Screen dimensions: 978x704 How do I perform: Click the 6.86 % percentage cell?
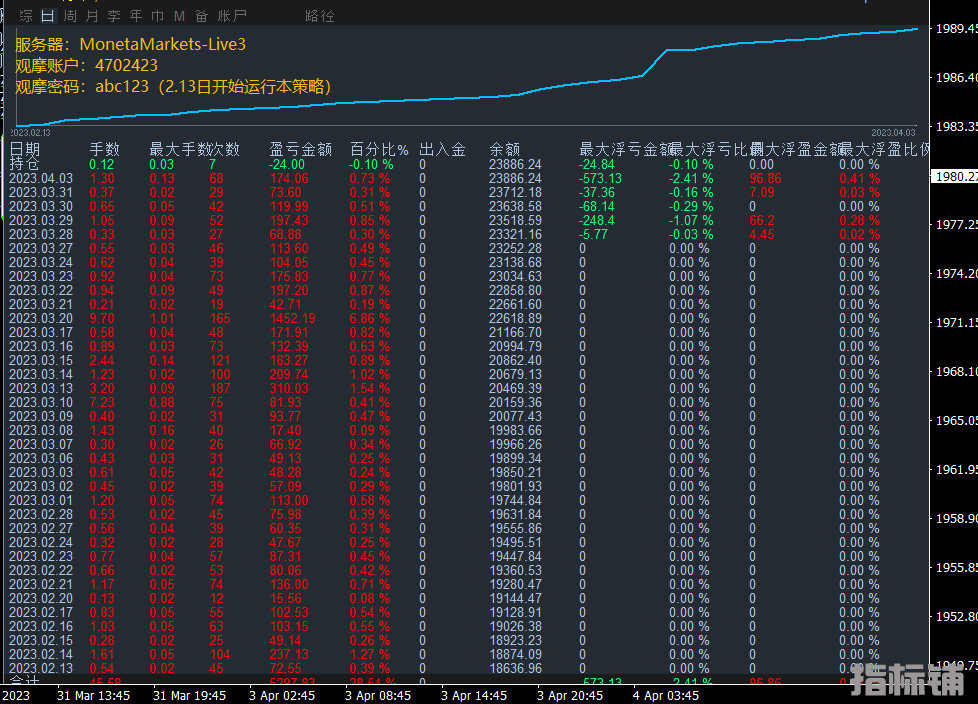coord(370,319)
